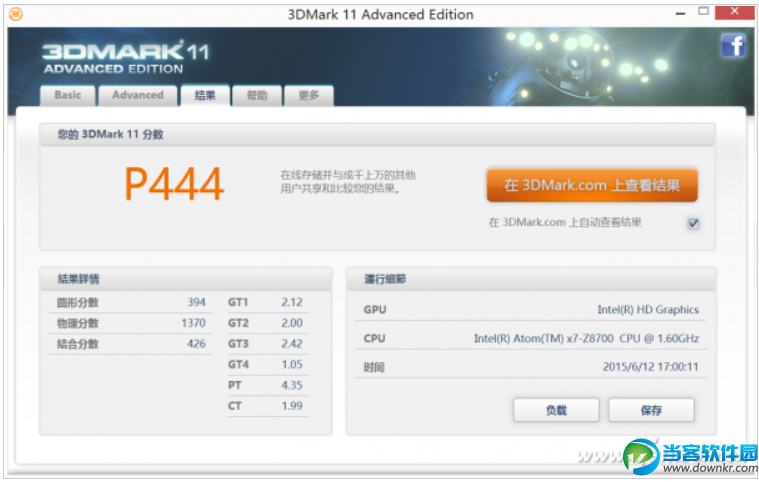The width and height of the screenshot is (759, 482).
Task: Click the time value 2015/6/12 17:00:11
Action: point(651,367)
